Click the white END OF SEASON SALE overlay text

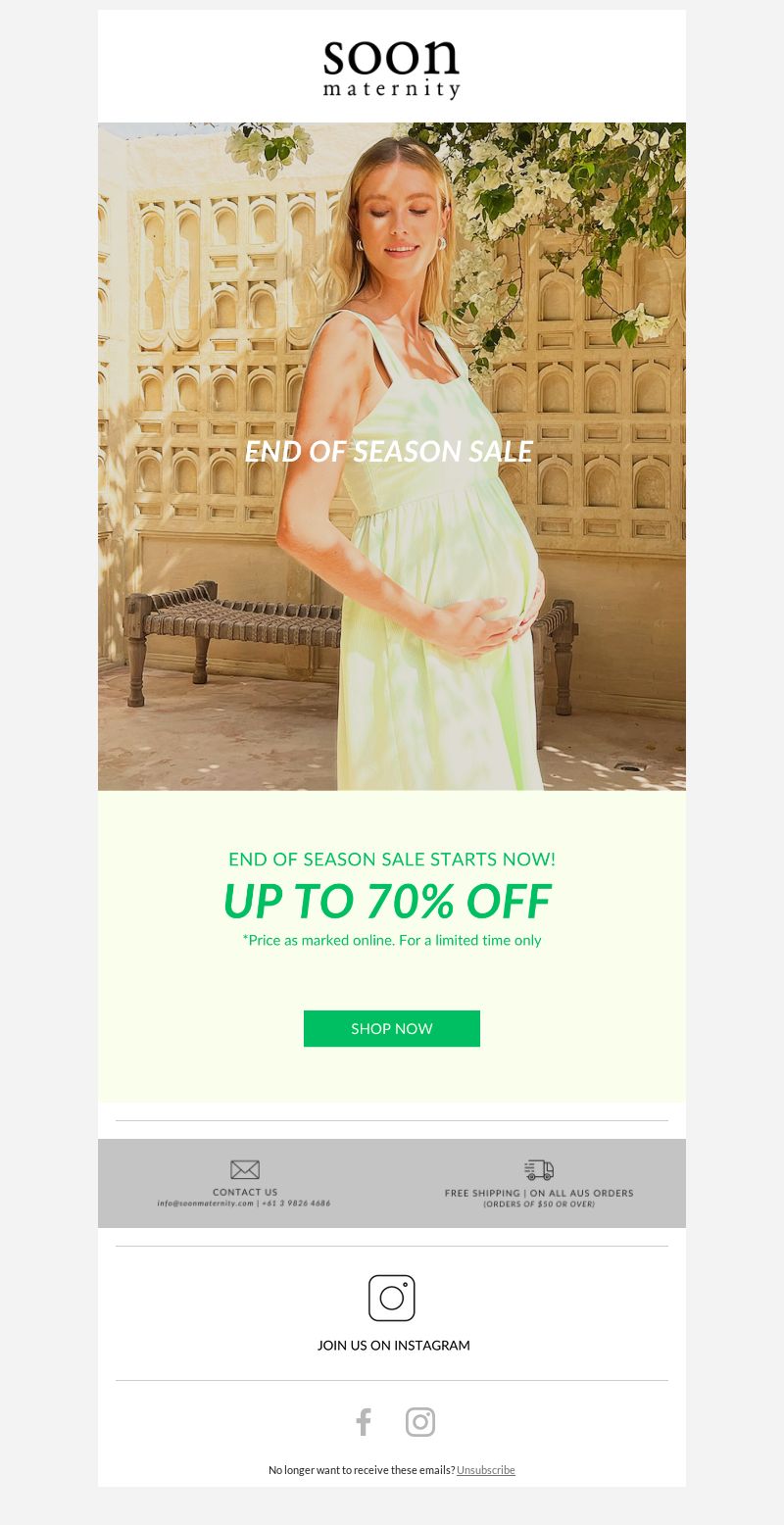click(x=388, y=451)
